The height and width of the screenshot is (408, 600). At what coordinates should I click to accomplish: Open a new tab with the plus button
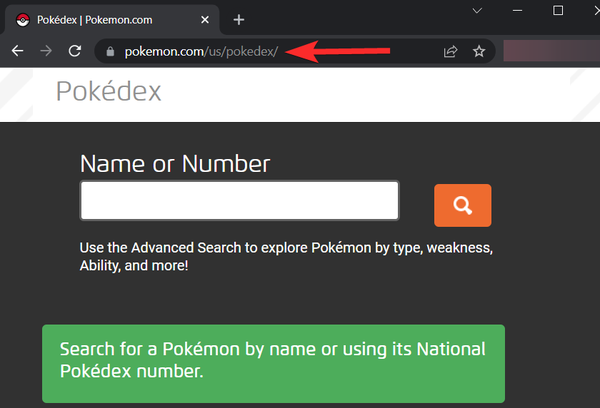pyautogui.click(x=238, y=19)
